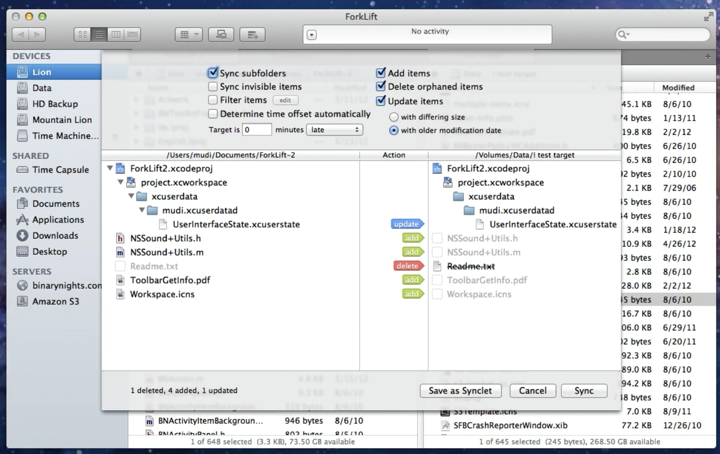Screen dimensions: 720x454
Task: Select the Data drive in sidebar
Action: click(x=54, y=88)
